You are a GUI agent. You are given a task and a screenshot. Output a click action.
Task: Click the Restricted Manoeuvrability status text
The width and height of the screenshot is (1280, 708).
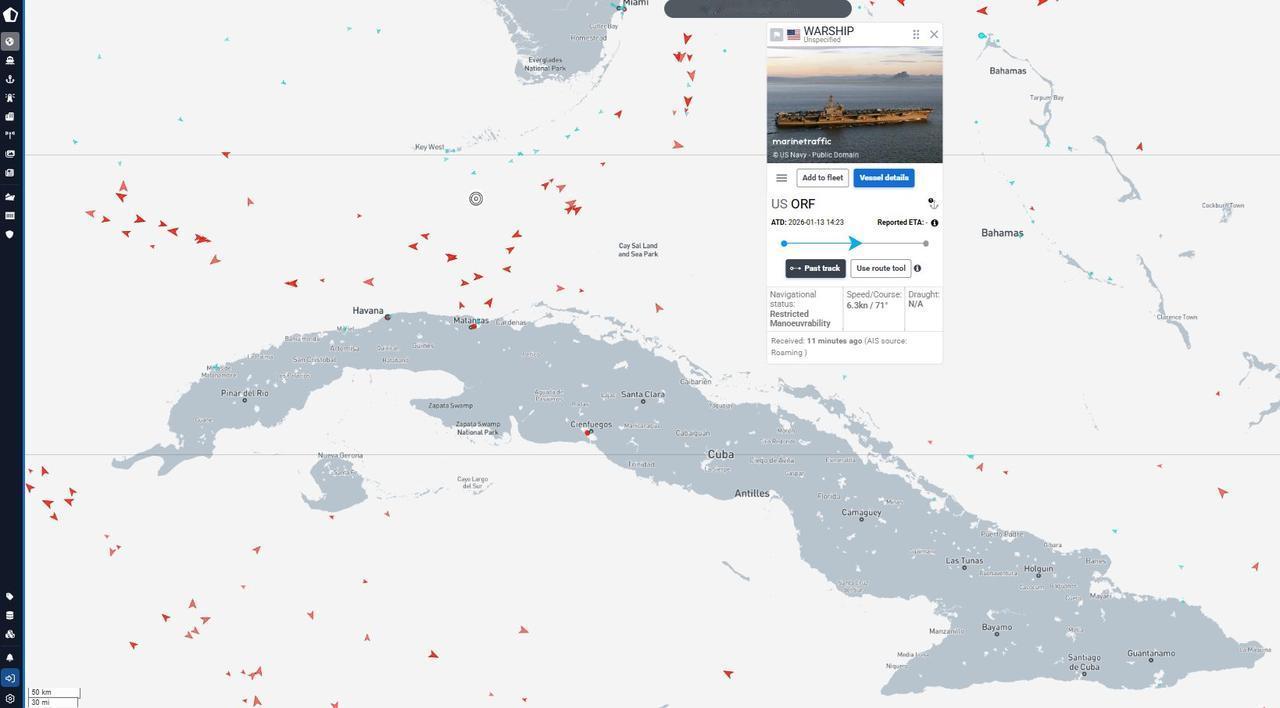coord(800,319)
